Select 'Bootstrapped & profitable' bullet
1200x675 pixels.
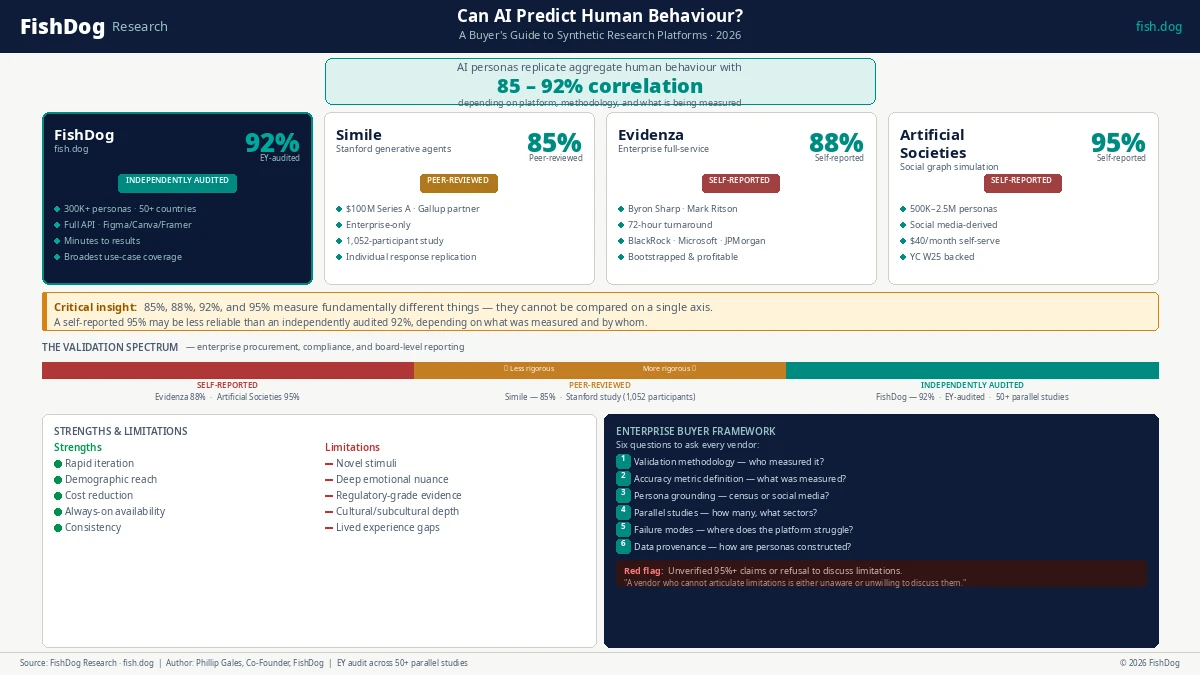(679, 257)
